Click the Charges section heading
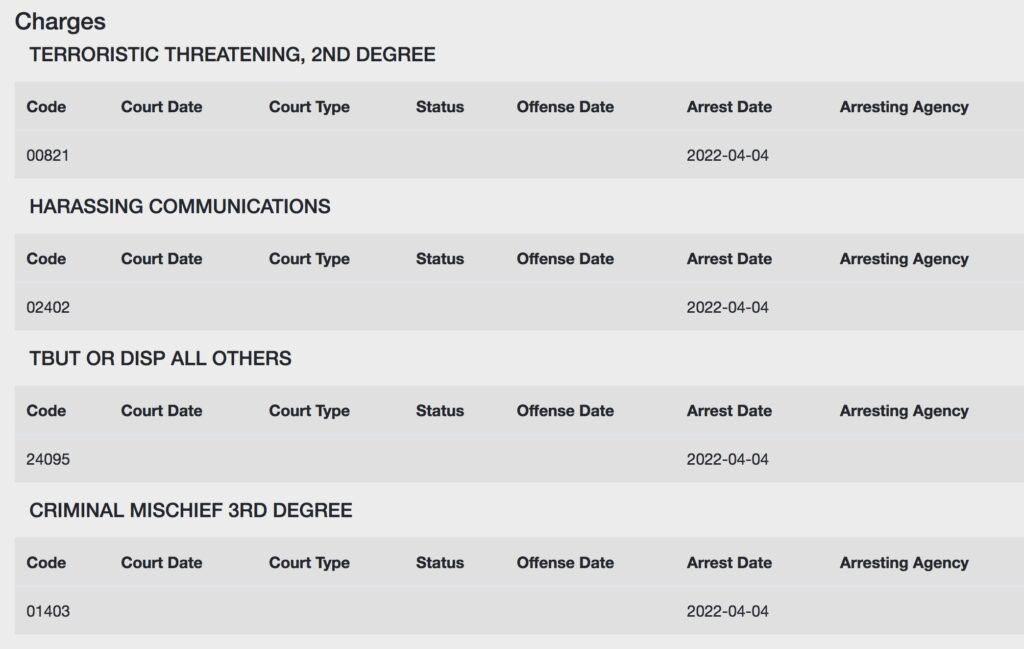 point(60,22)
